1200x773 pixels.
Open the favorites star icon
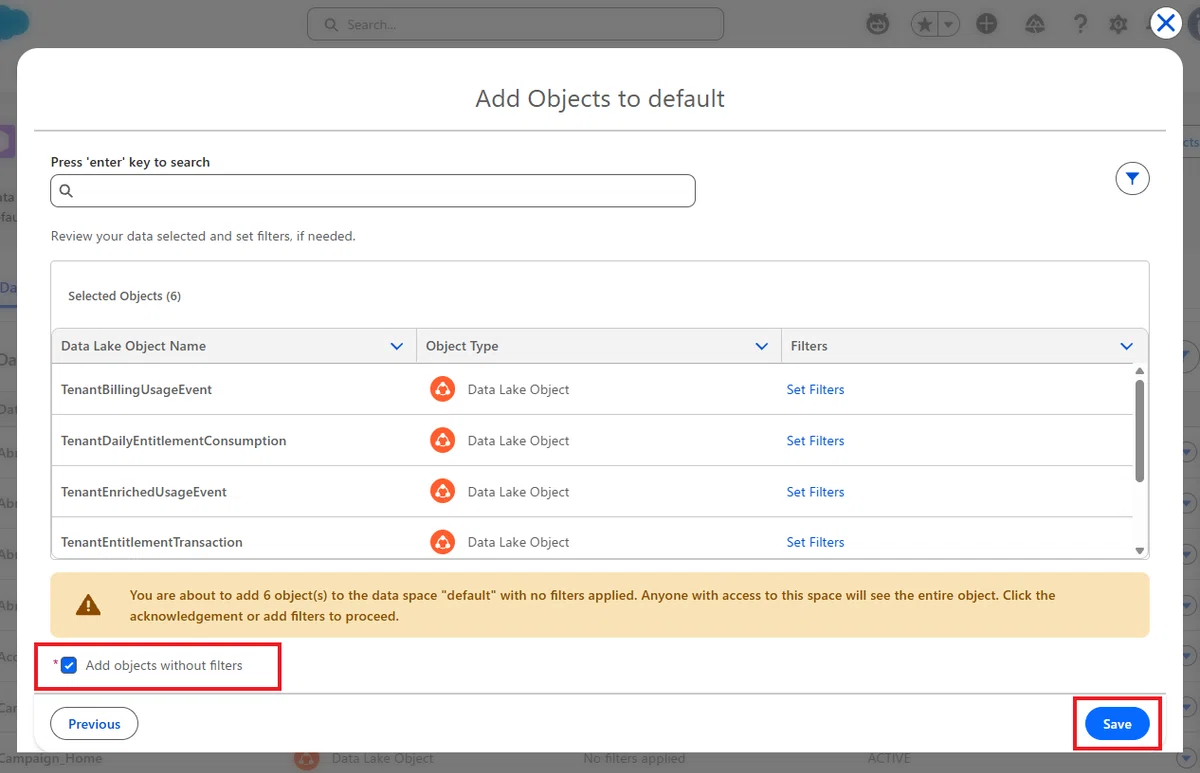925,24
